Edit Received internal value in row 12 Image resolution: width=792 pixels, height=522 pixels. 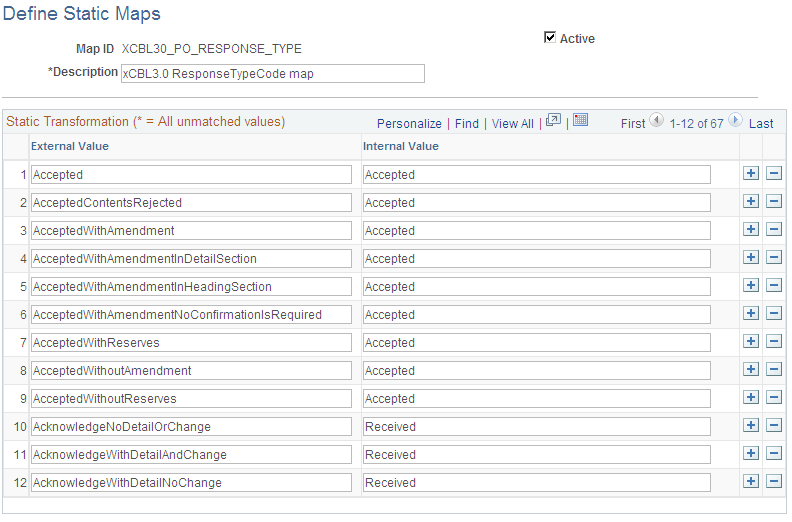(x=536, y=483)
